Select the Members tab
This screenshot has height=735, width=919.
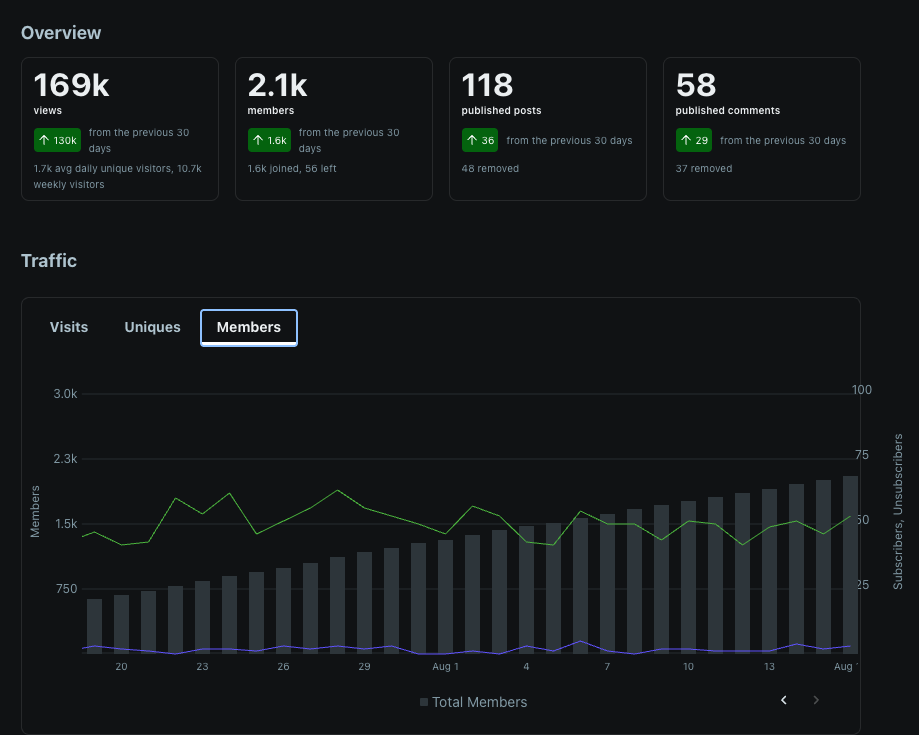249,328
